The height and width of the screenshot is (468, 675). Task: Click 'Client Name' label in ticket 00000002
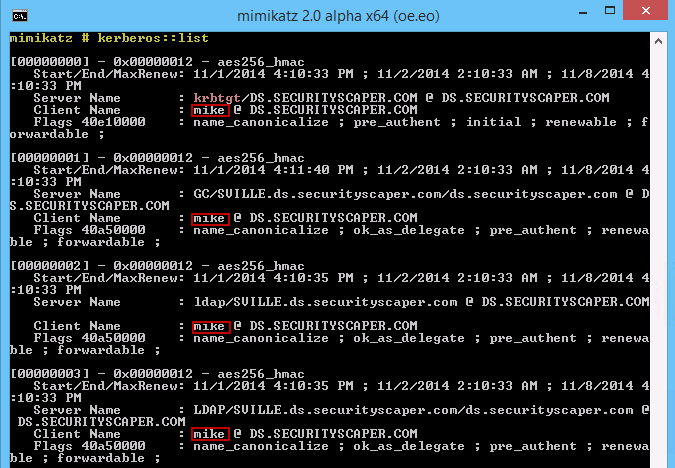click(77, 326)
